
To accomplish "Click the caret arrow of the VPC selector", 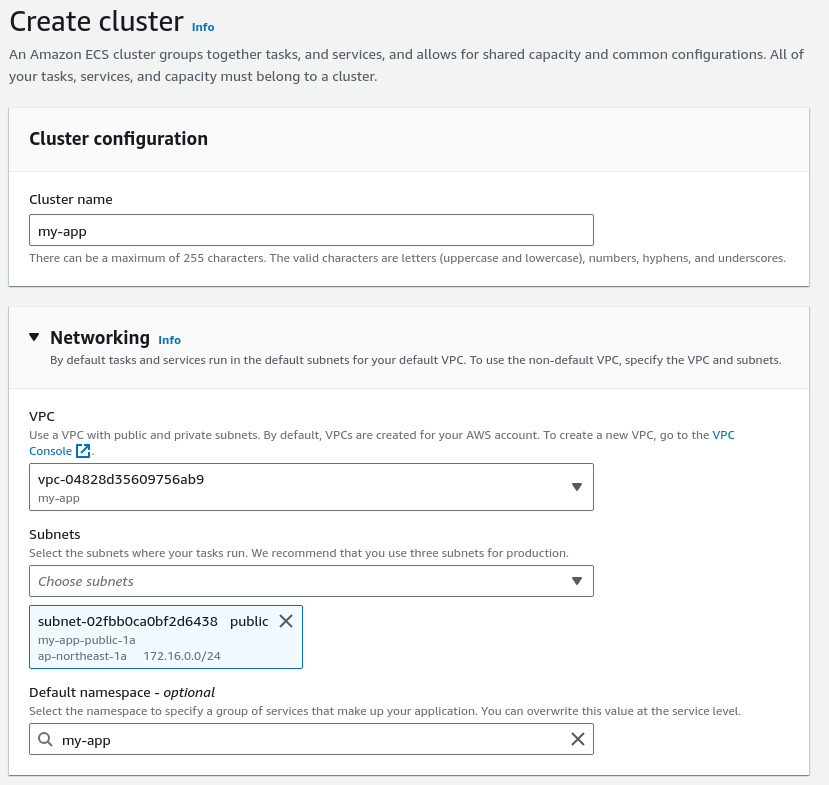I will click(577, 487).
